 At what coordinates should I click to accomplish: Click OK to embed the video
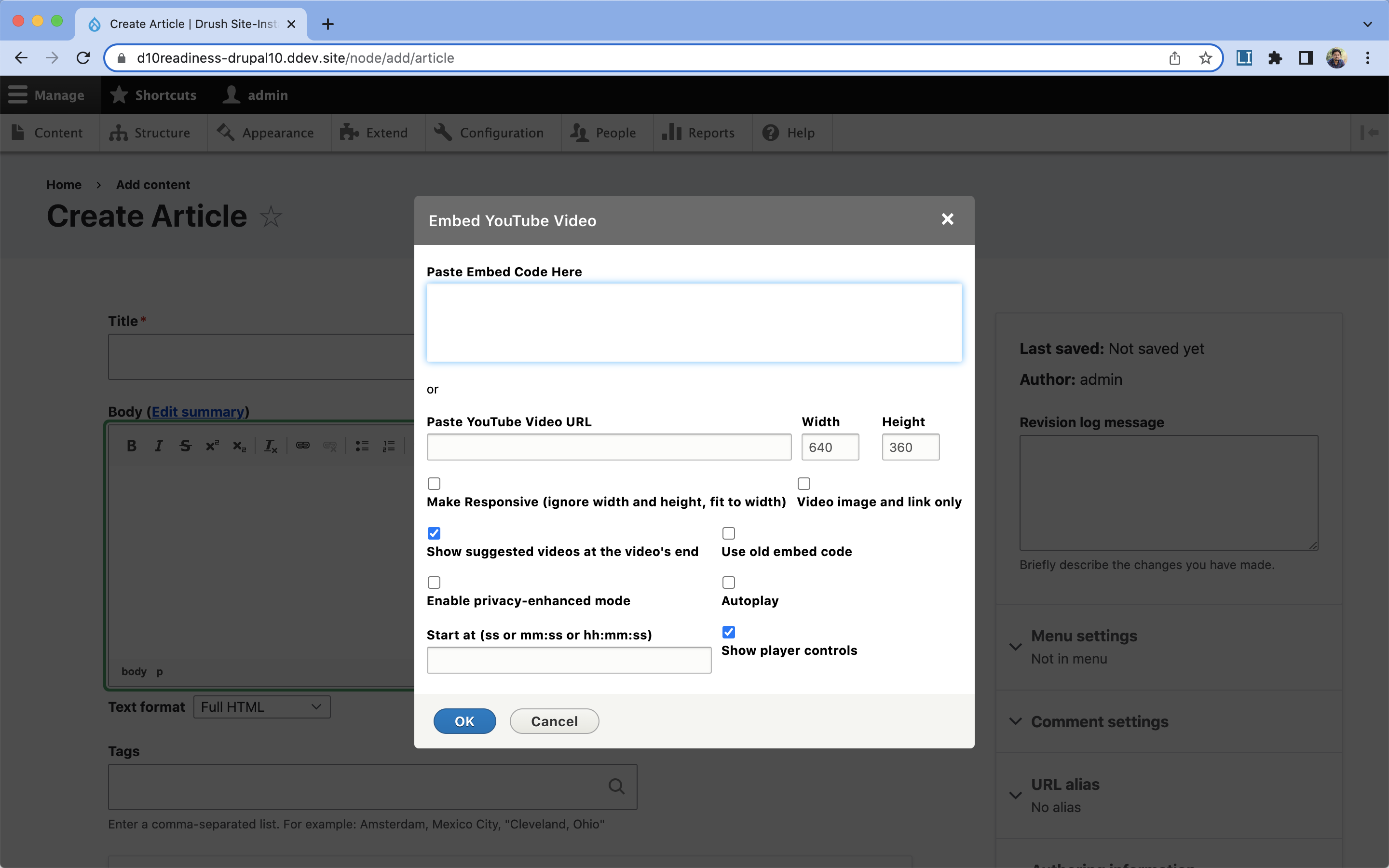tap(464, 721)
